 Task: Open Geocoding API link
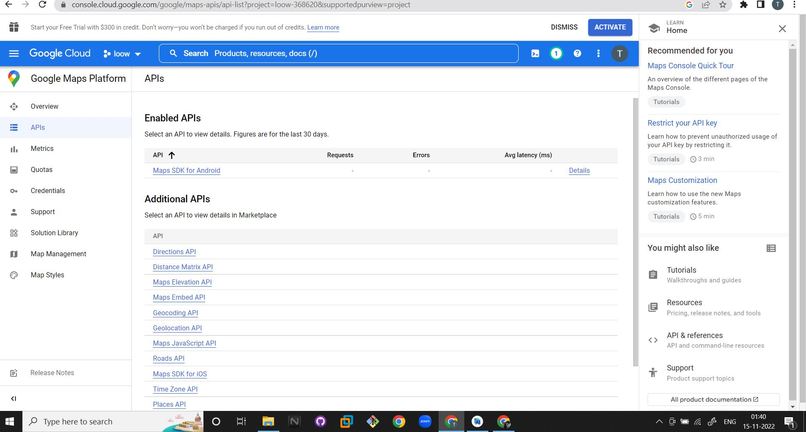[x=175, y=313]
